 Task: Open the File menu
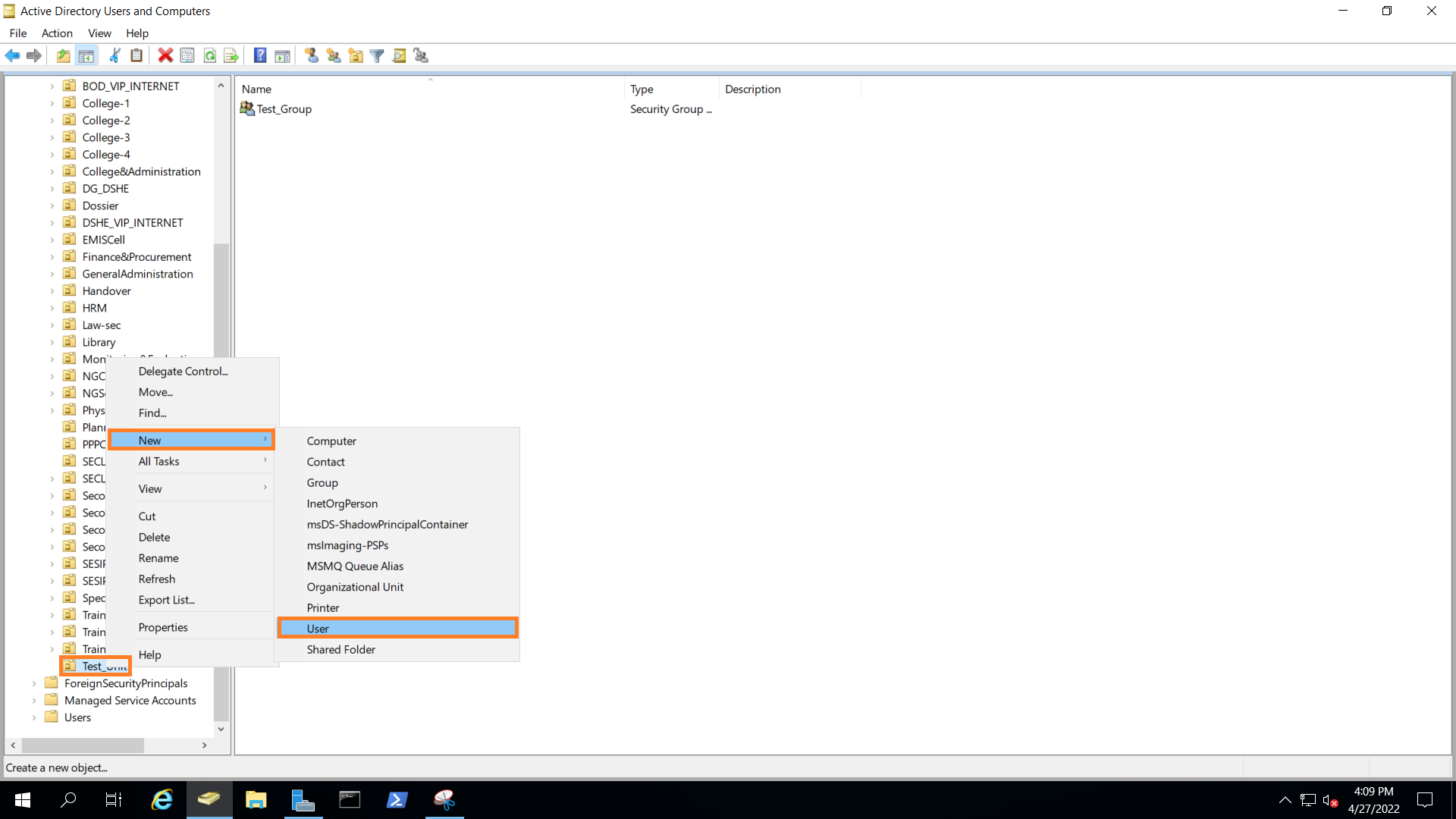18,33
